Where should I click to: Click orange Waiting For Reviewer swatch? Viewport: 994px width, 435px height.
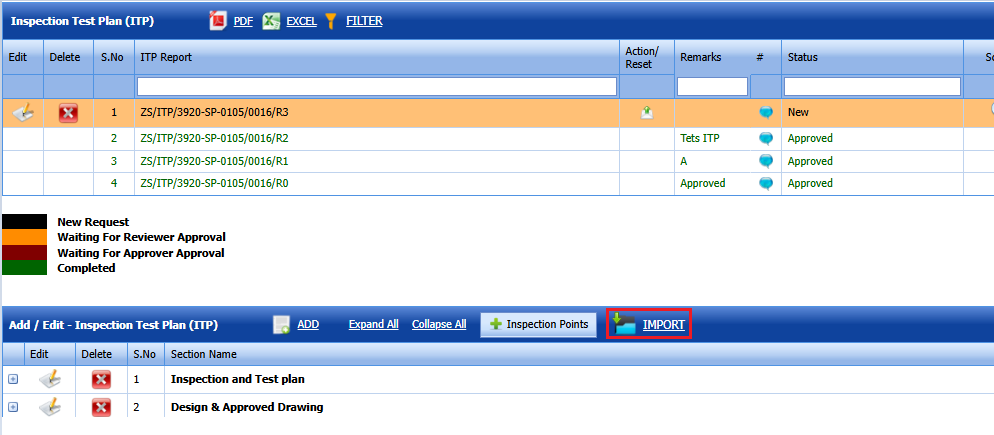pyautogui.click(x=24, y=237)
